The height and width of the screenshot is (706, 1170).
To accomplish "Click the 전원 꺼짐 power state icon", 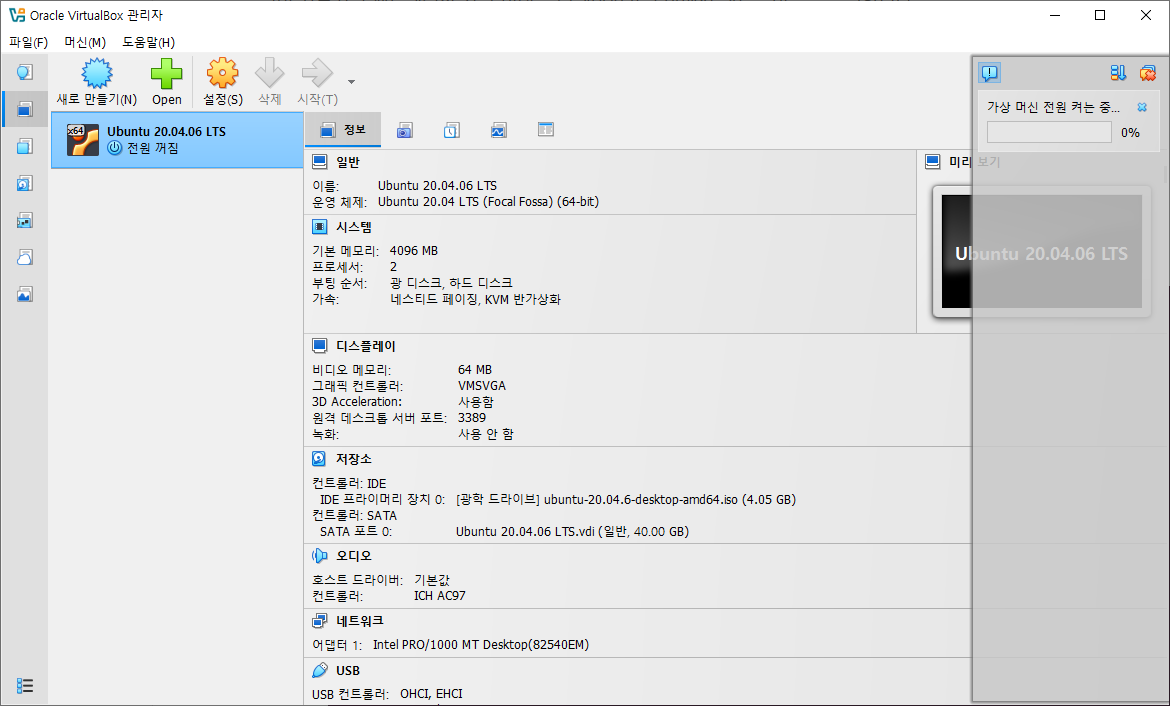I will click(x=114, y=148).
